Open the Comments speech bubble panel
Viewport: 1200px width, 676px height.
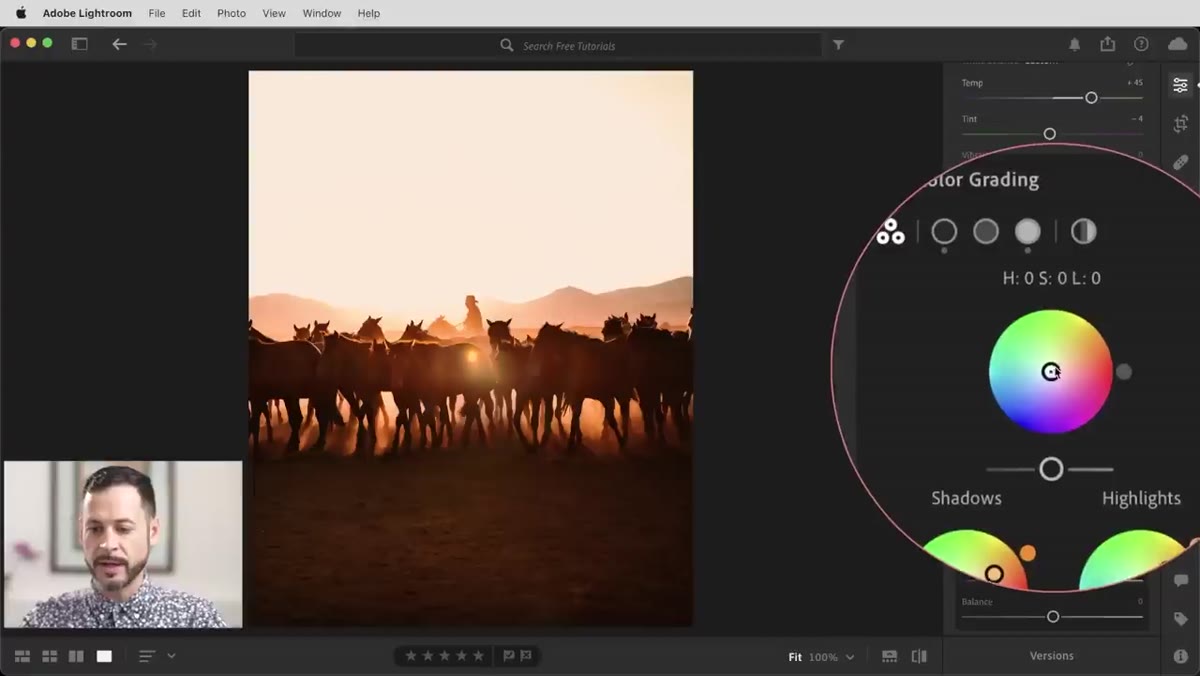(1180, 581)
